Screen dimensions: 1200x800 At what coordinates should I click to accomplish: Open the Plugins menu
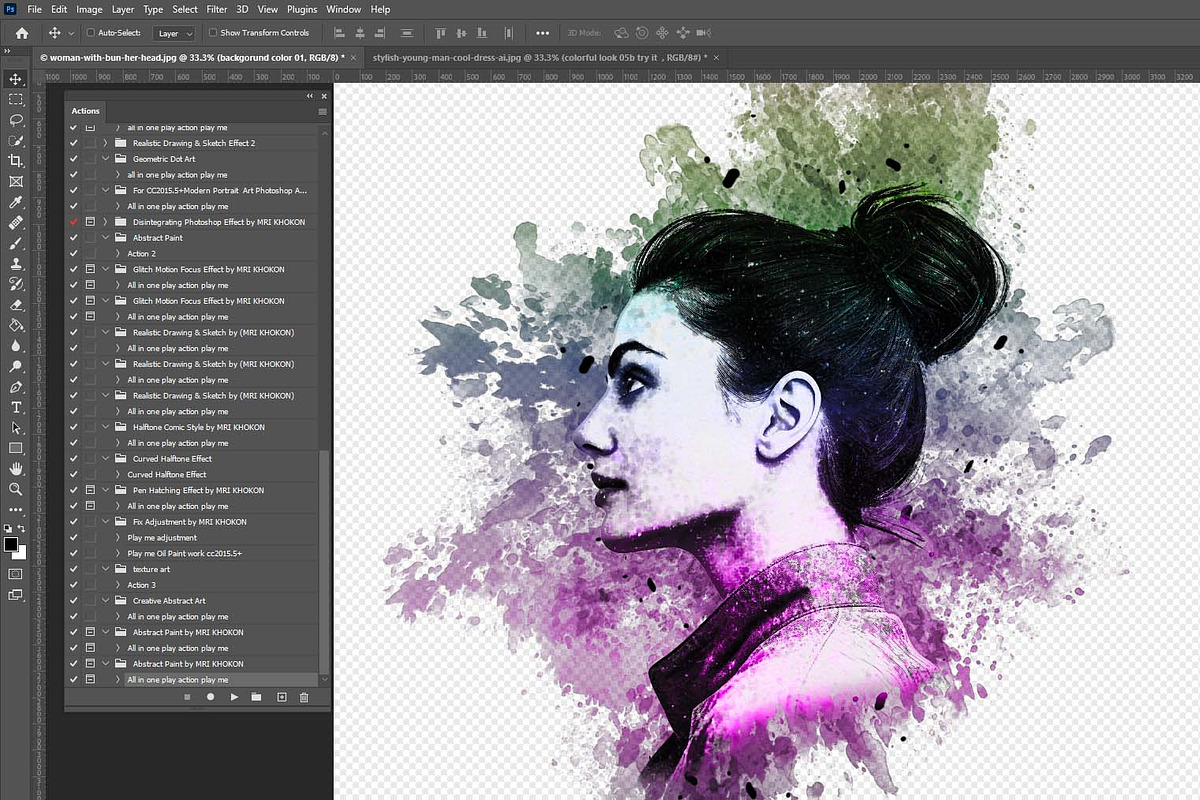tap(302, 9)
